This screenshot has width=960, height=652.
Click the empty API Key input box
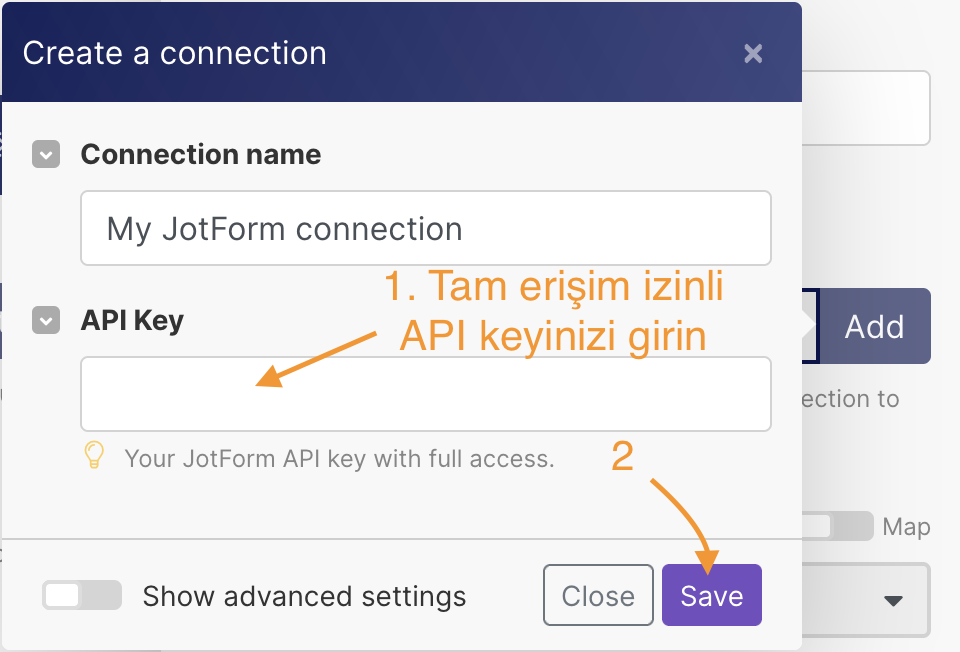[425, 394]
